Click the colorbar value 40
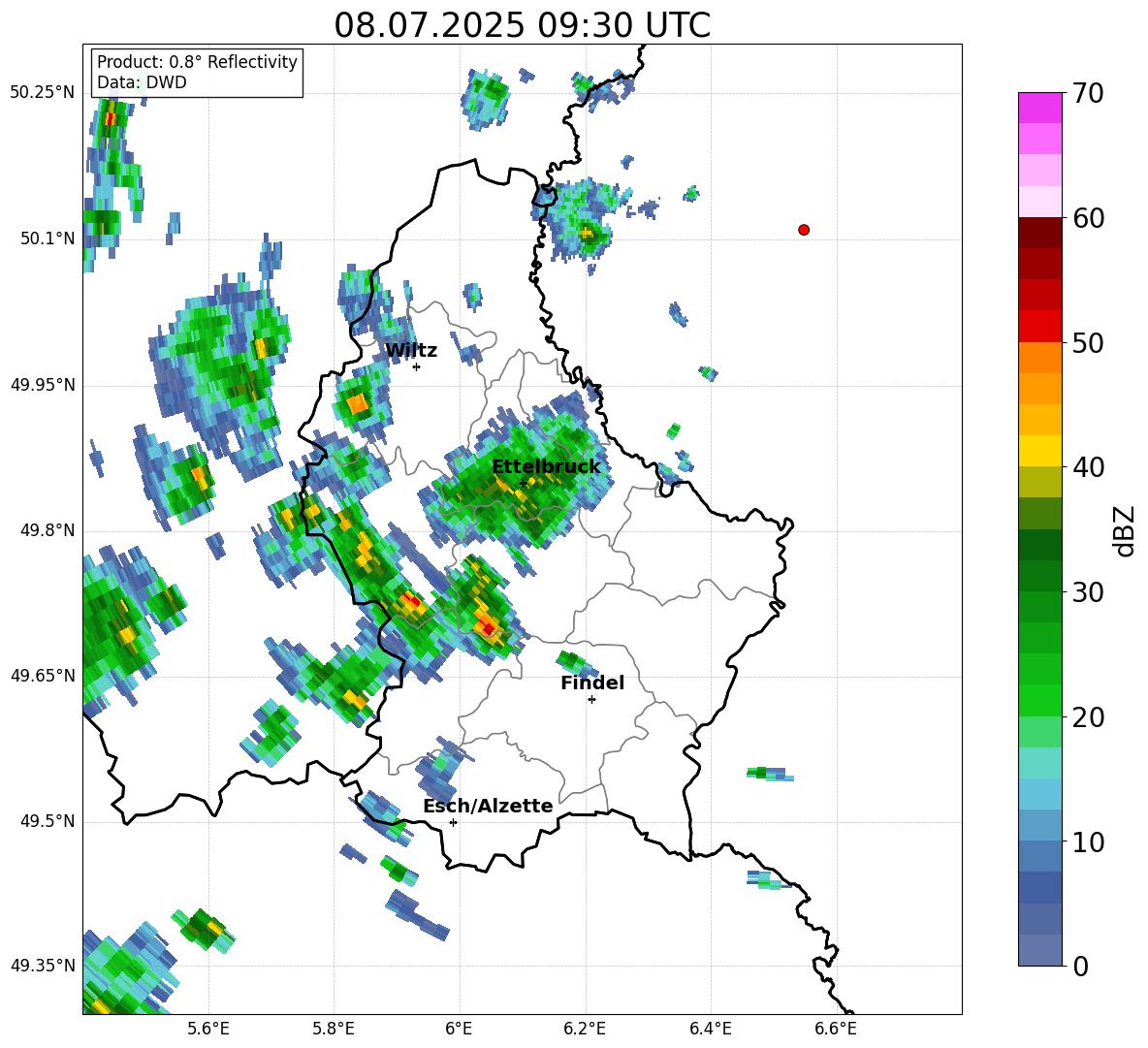Image resolution: width=1148 pixels, height=1048 pixels. 1088,467
